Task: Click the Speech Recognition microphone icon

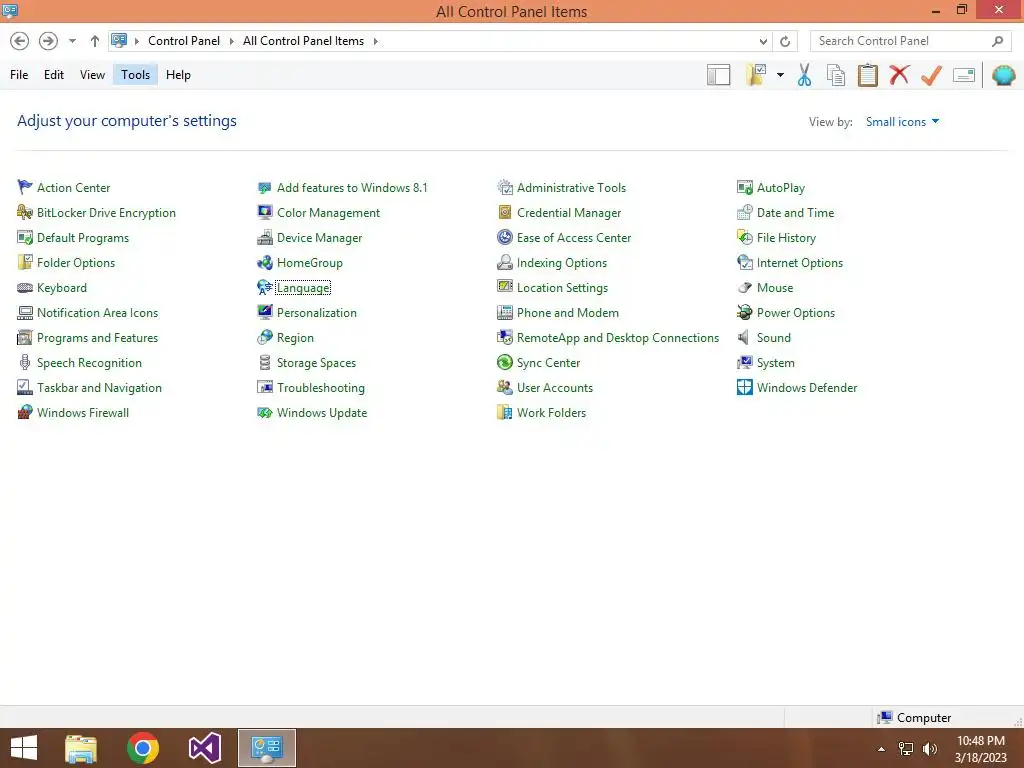Action: point(25,362)
